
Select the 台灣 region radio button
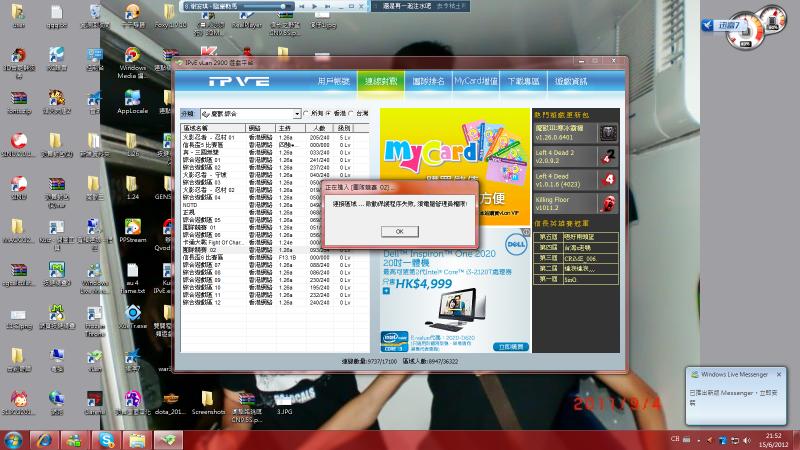coord(351,113)
